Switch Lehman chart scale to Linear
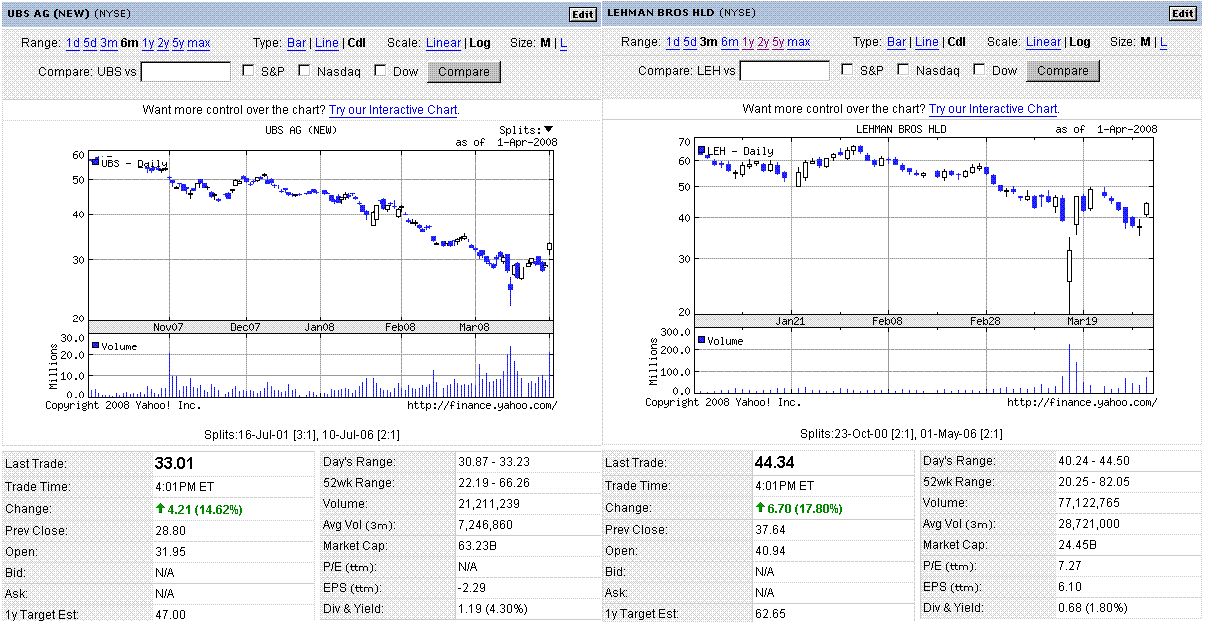Viewport: 1206px width, 628px height. point(1043,42)
